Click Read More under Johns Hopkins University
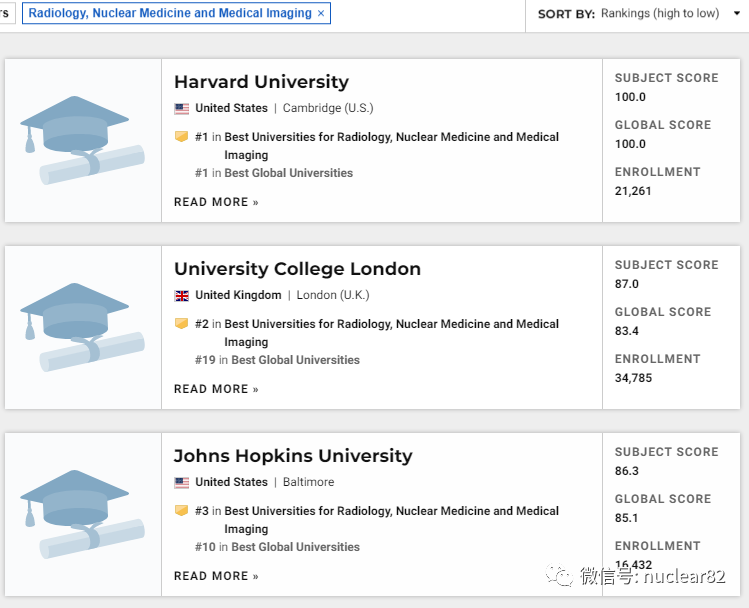The height and width of the screenshot is (608, 749). (x=216, y=576)
